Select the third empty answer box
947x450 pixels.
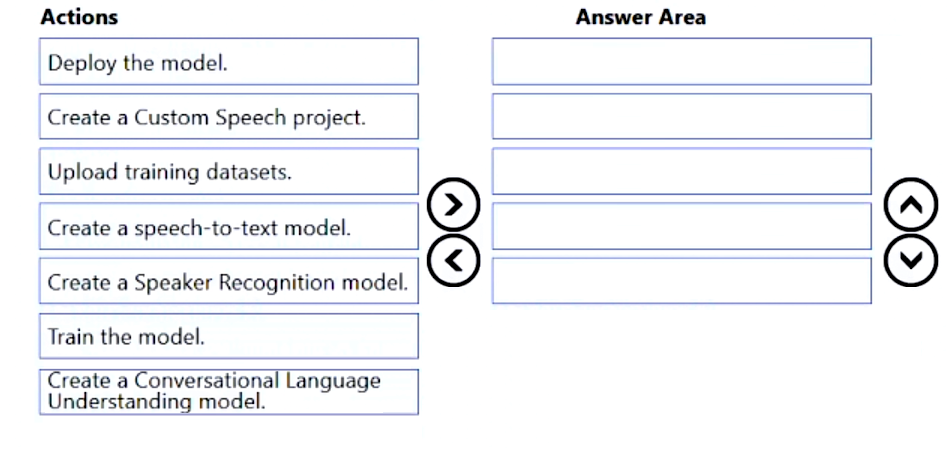coord(681,172)
